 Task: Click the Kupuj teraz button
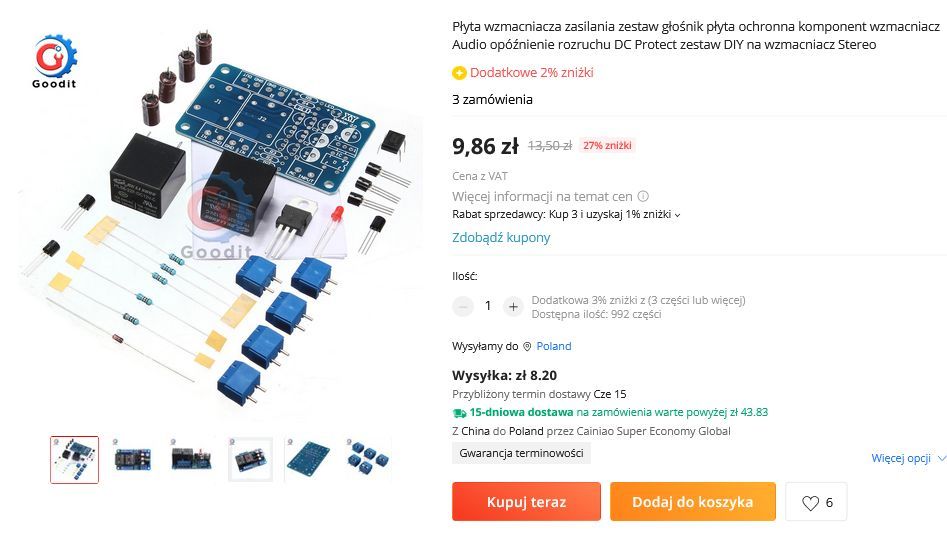tap(527, 502)
